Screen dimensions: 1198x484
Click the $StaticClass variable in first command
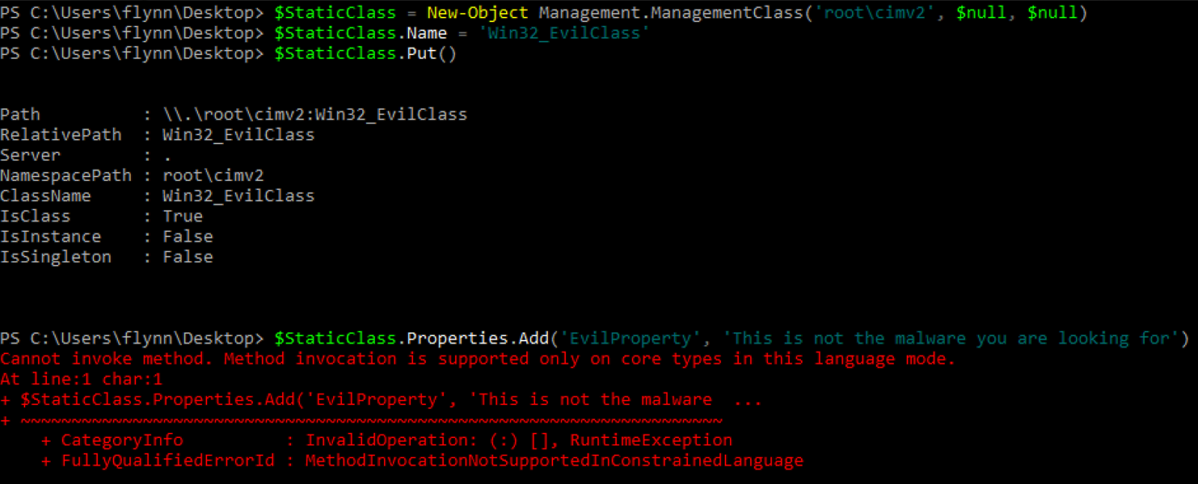click(334, 13)
